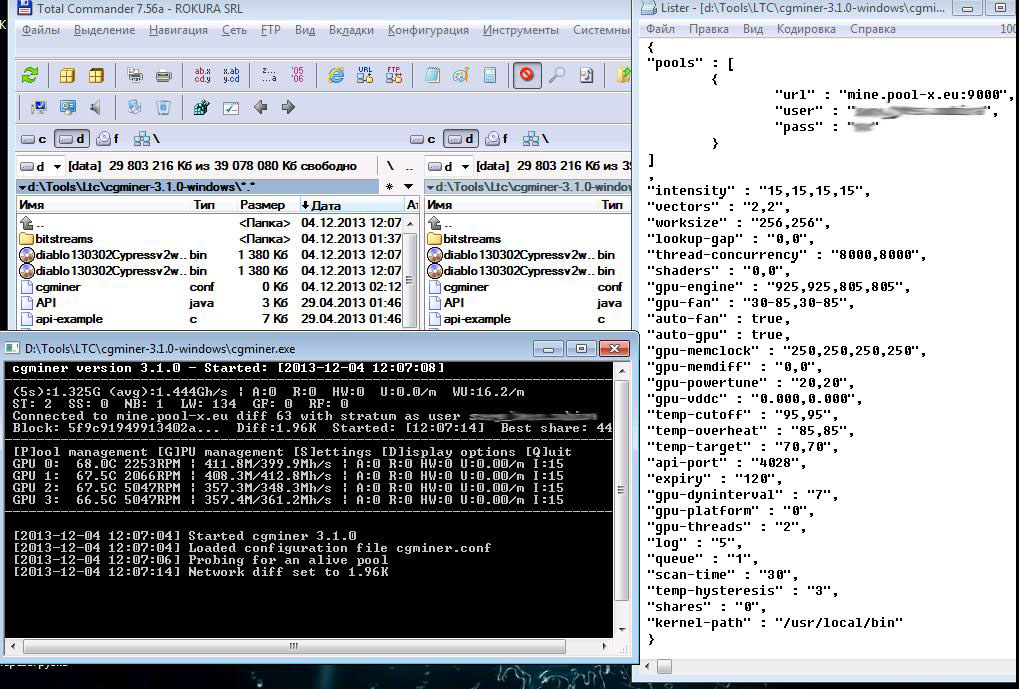Open left panel directory history arrow
The height and width of the screenshot is (689, 1019).
(x=408, y=187)
